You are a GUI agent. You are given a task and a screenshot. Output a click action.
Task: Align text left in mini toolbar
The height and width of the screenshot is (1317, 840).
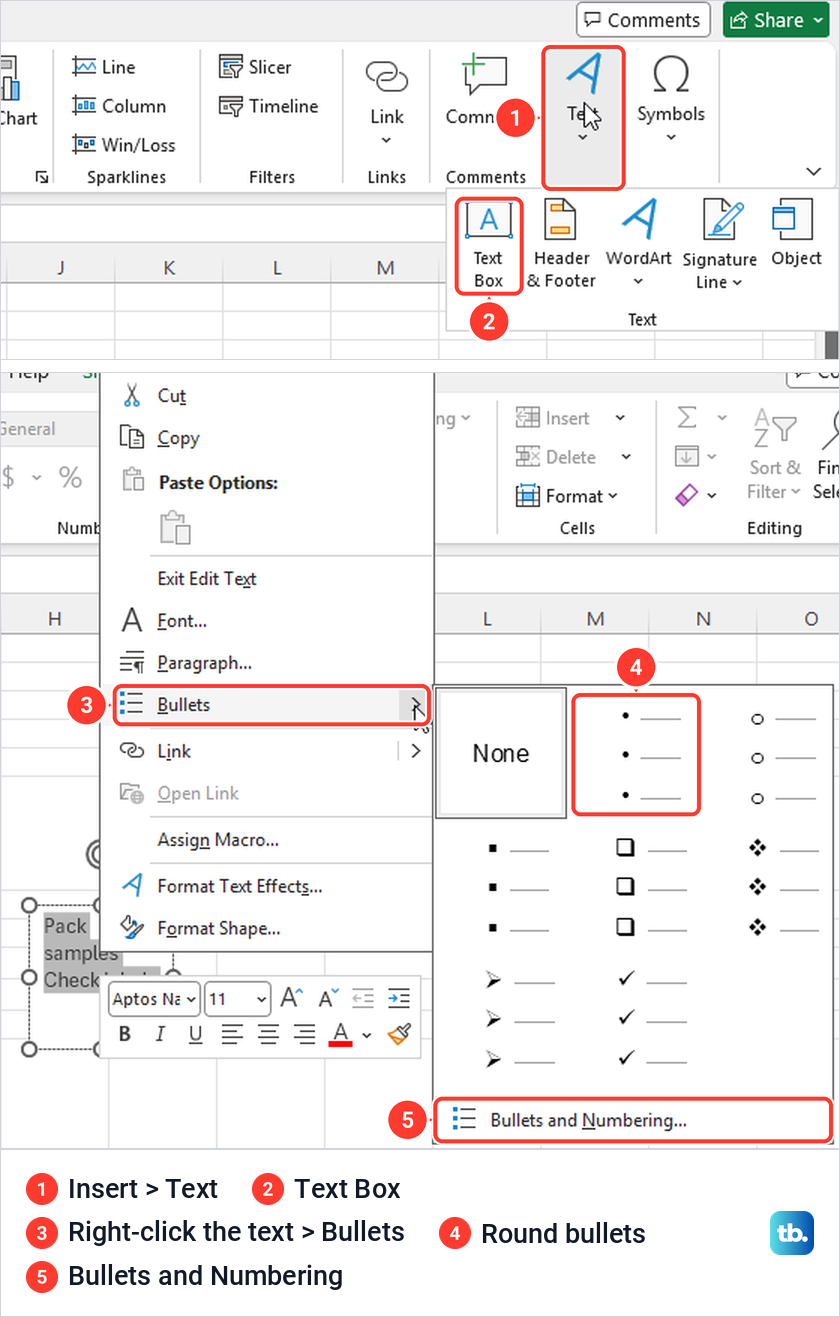click(232, 1034)
